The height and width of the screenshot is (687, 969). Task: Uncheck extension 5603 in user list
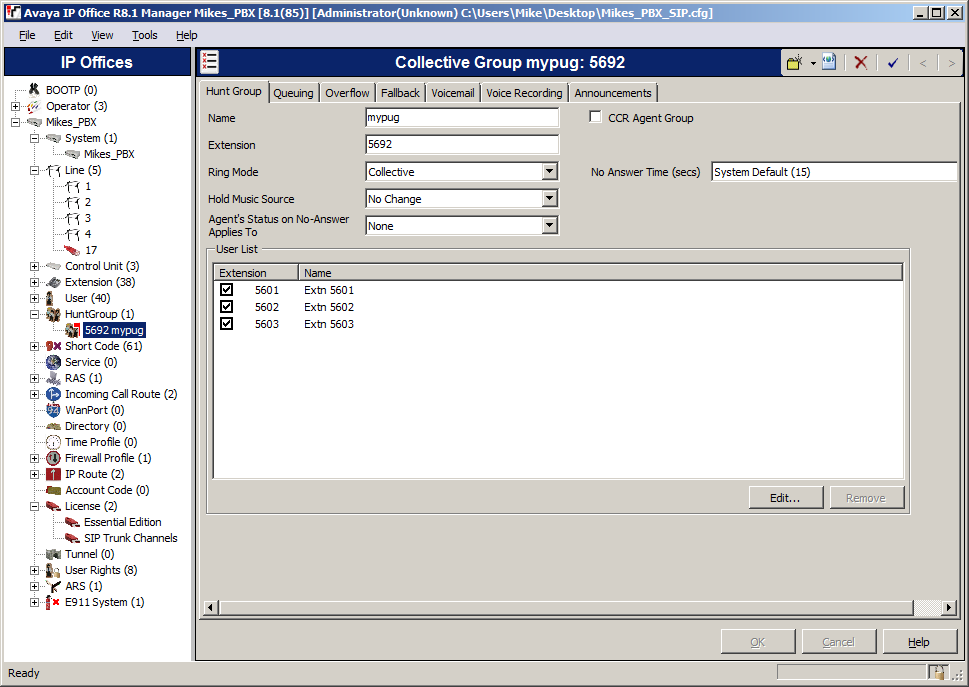[x=226, y=324]
